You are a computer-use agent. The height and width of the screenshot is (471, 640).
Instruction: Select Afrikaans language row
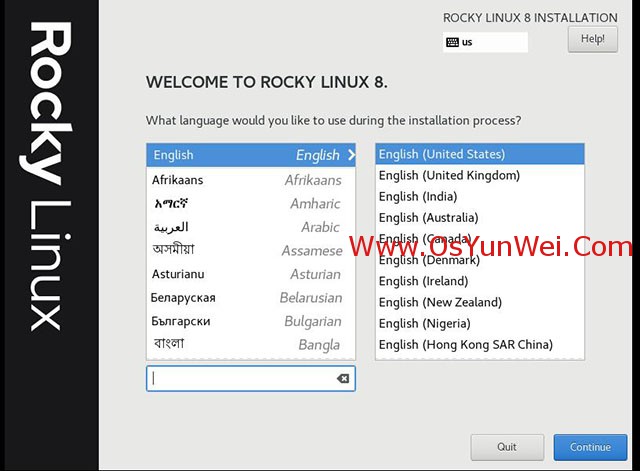click(251, 180)
